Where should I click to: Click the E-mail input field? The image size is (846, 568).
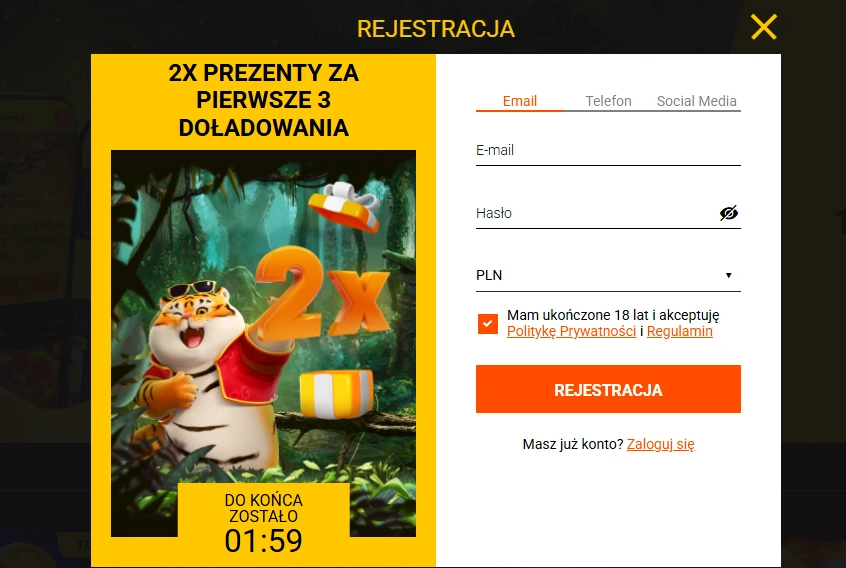click(608, 150)
